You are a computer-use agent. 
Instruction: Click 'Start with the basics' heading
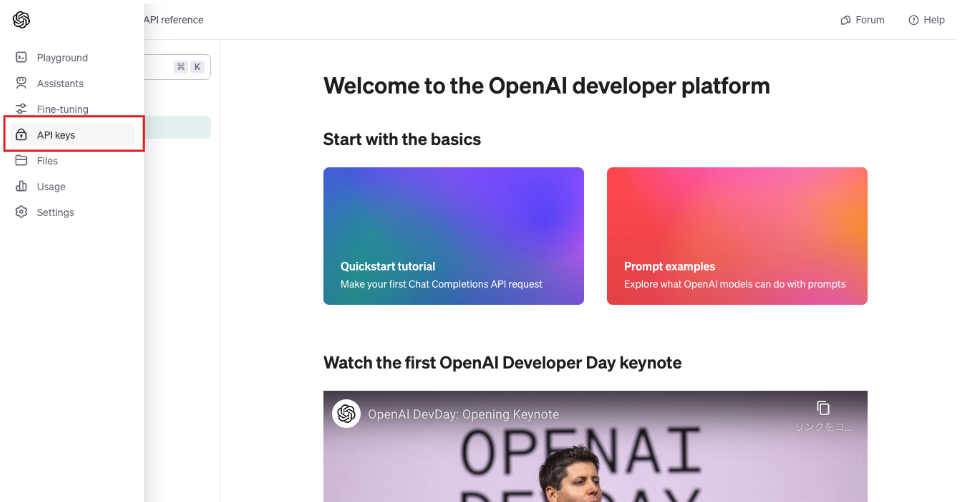[x=402, y=139]
